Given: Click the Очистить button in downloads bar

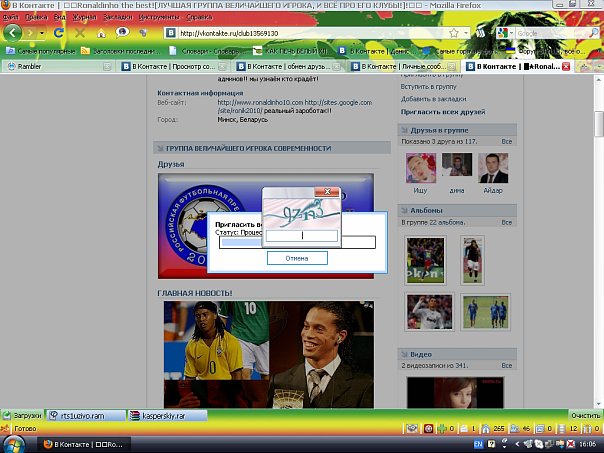Looking at the screenshot, I should tap(584, 414).
